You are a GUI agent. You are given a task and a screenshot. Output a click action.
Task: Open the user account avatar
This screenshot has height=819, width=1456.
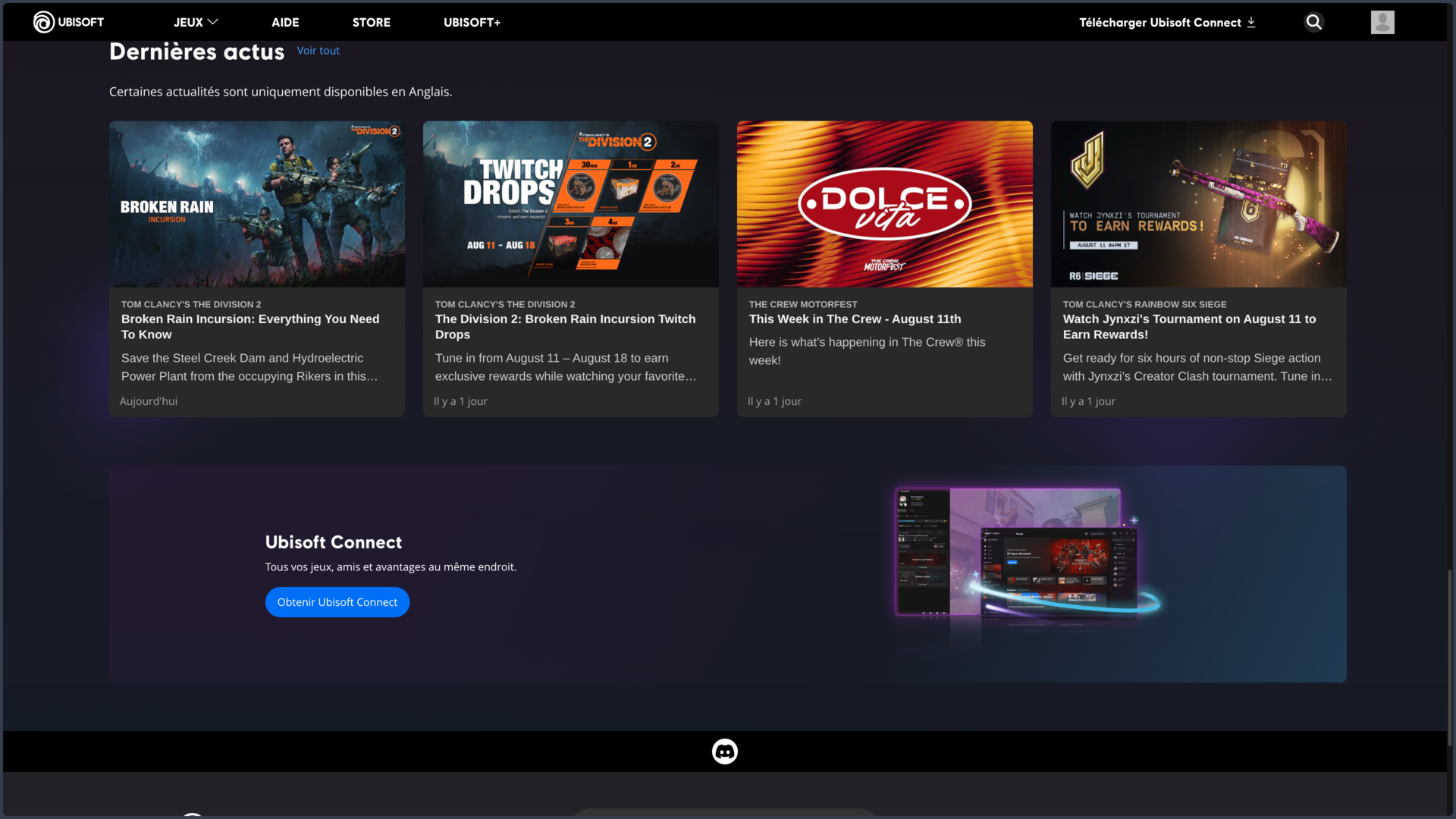point(1382,22)
